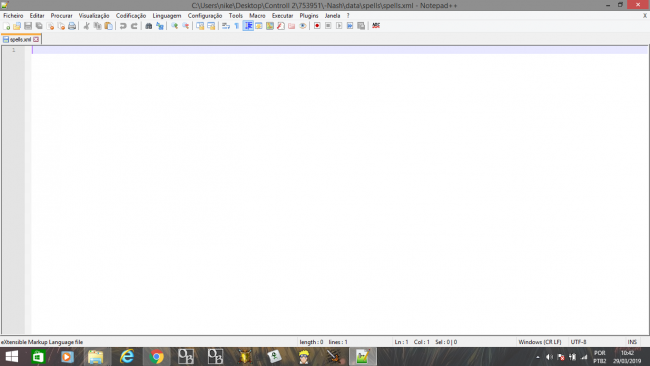Open the Replace toolbar icon
Image resolution: width=650 pixels, height=366 pixels.
pos(160,26)
